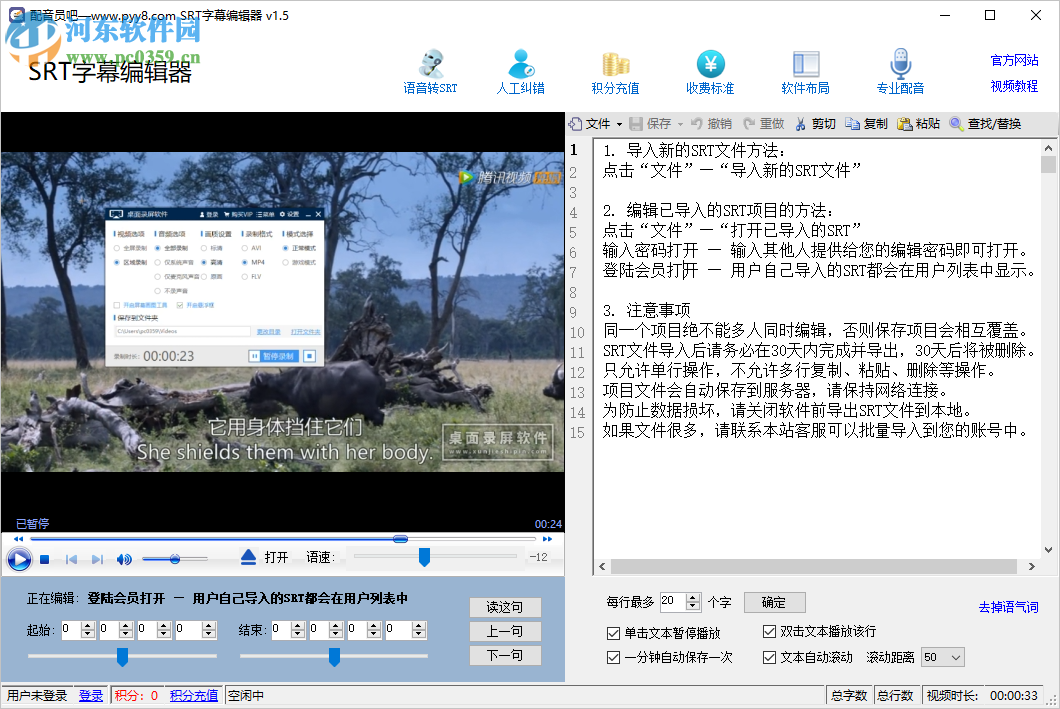Click the 读这句 read sentence button
The height and width of the screenshot is (709, 1060).
click(x=505, y=607)
